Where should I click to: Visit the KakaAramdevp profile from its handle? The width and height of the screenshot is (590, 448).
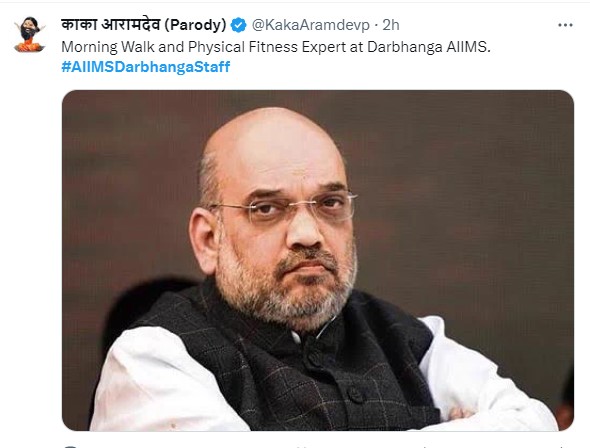pyautogui.click(x=310, y=25)
